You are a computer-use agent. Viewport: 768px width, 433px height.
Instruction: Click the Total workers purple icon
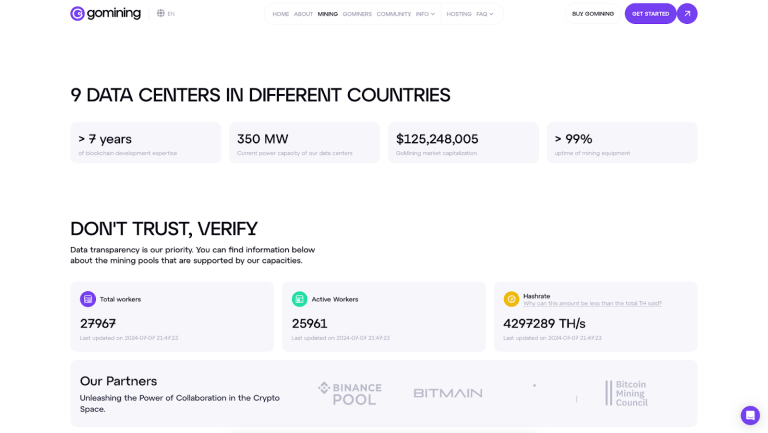[x=88, y=299]
